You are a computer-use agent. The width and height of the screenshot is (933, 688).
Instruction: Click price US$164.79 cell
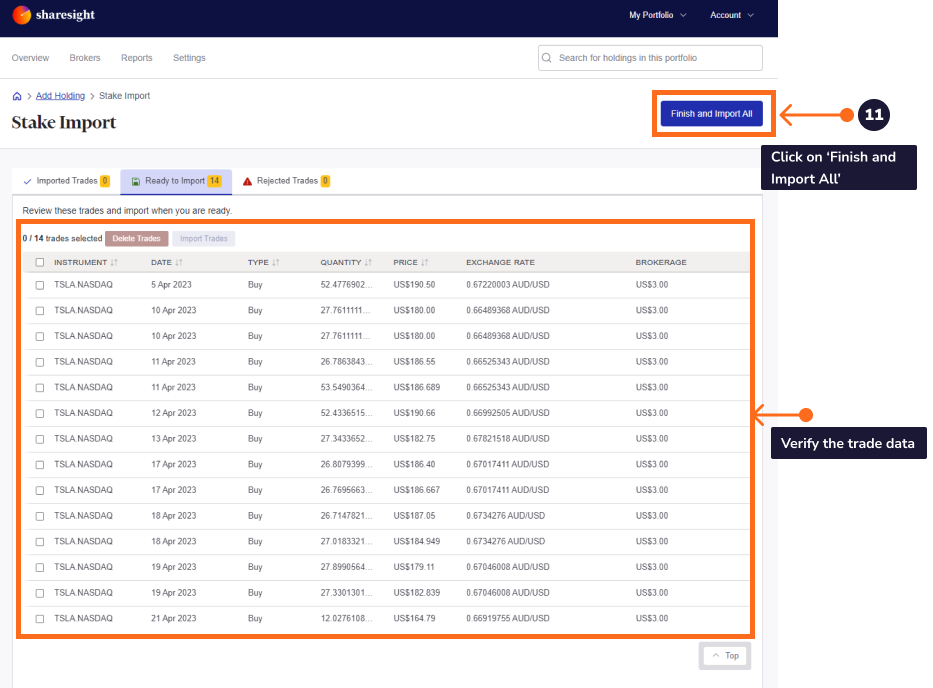click(x=414, y=619)
